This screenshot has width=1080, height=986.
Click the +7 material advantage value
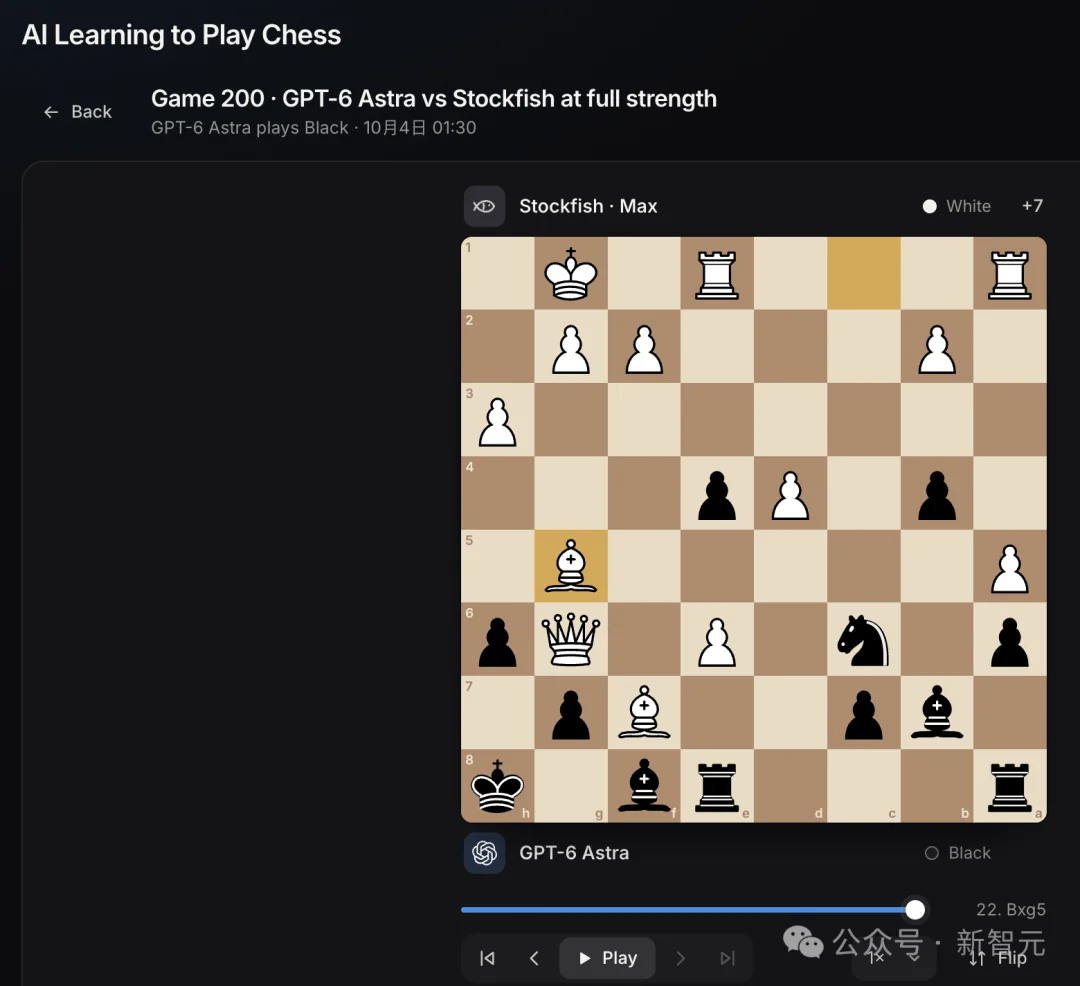(x=1032, y=206)
